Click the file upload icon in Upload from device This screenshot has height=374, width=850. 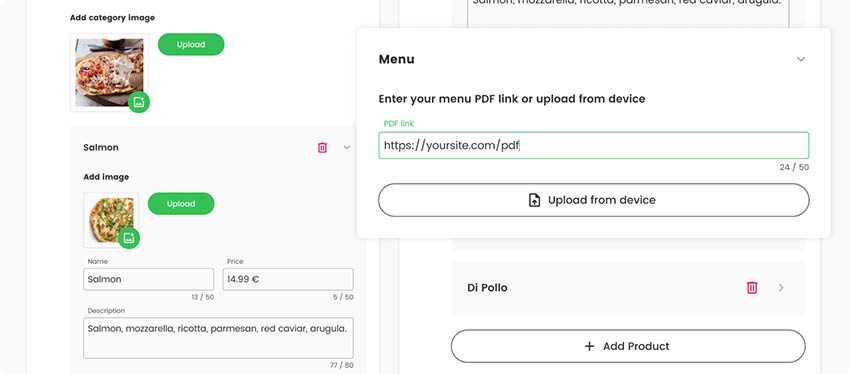point(535,200)
